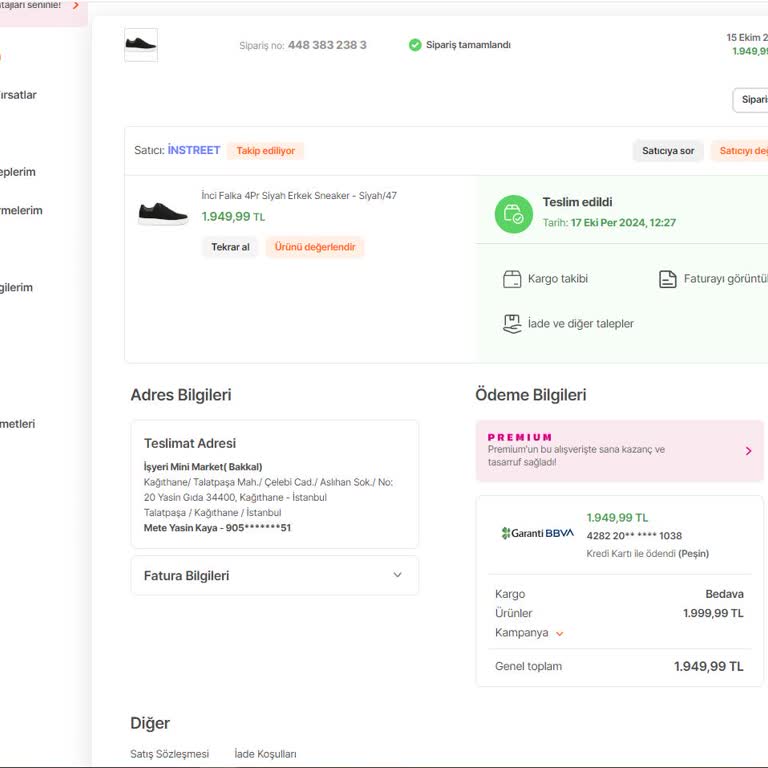Viewport: 768px width, 768px height.
Task: Click the product price 1.949,99 TL
Action: pos(233,216)
